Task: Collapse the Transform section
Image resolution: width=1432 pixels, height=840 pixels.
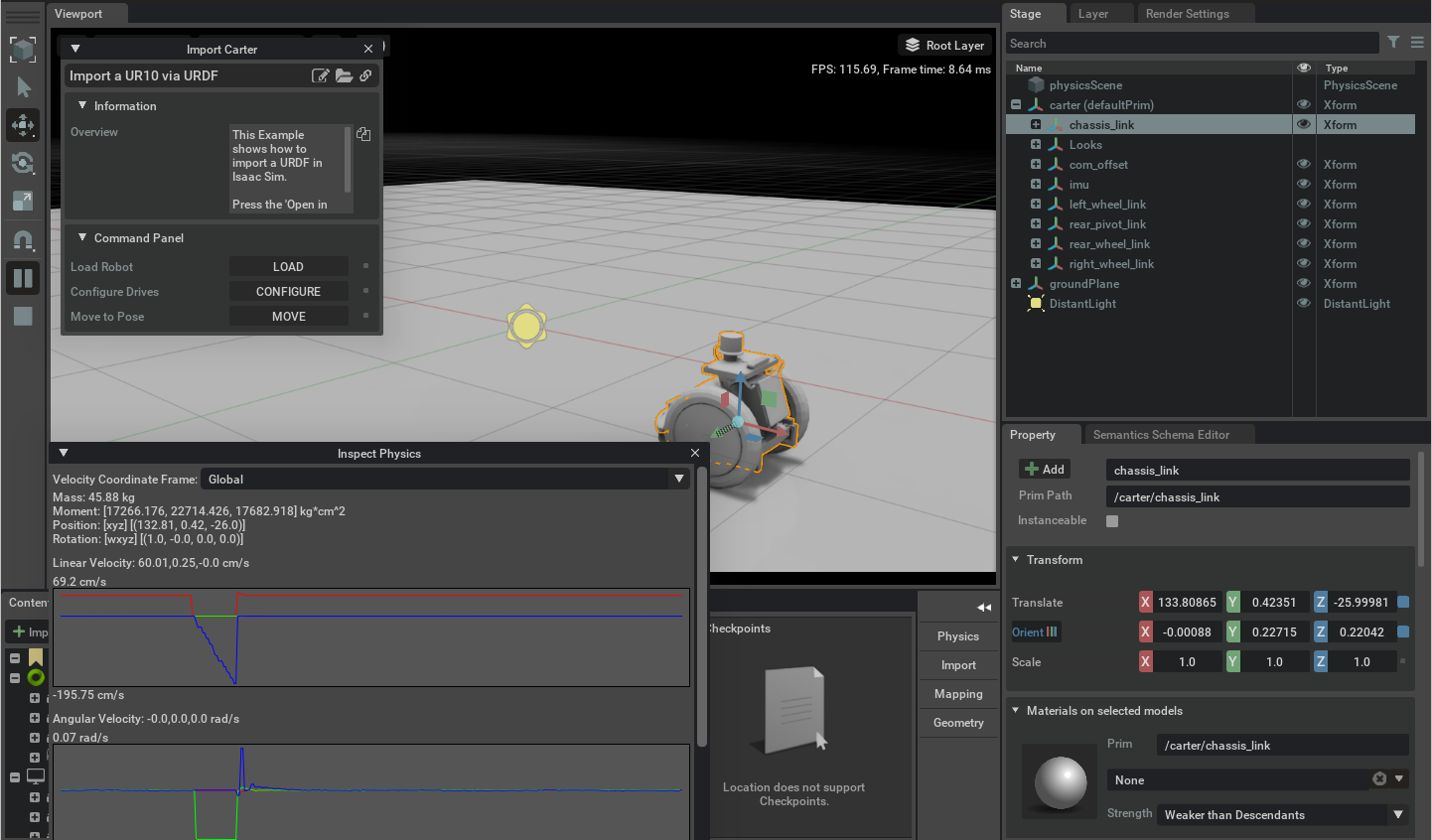Action: (x=1016, y=559)
